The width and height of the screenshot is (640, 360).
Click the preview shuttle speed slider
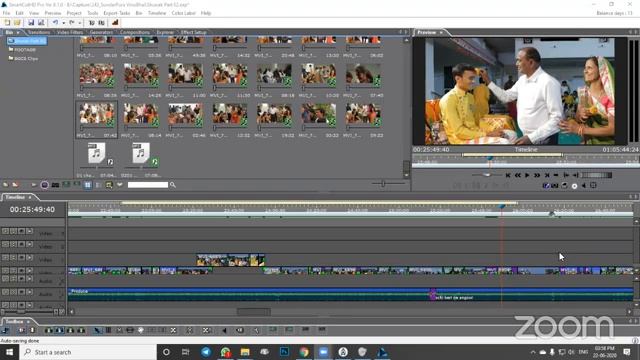point(487,175)
